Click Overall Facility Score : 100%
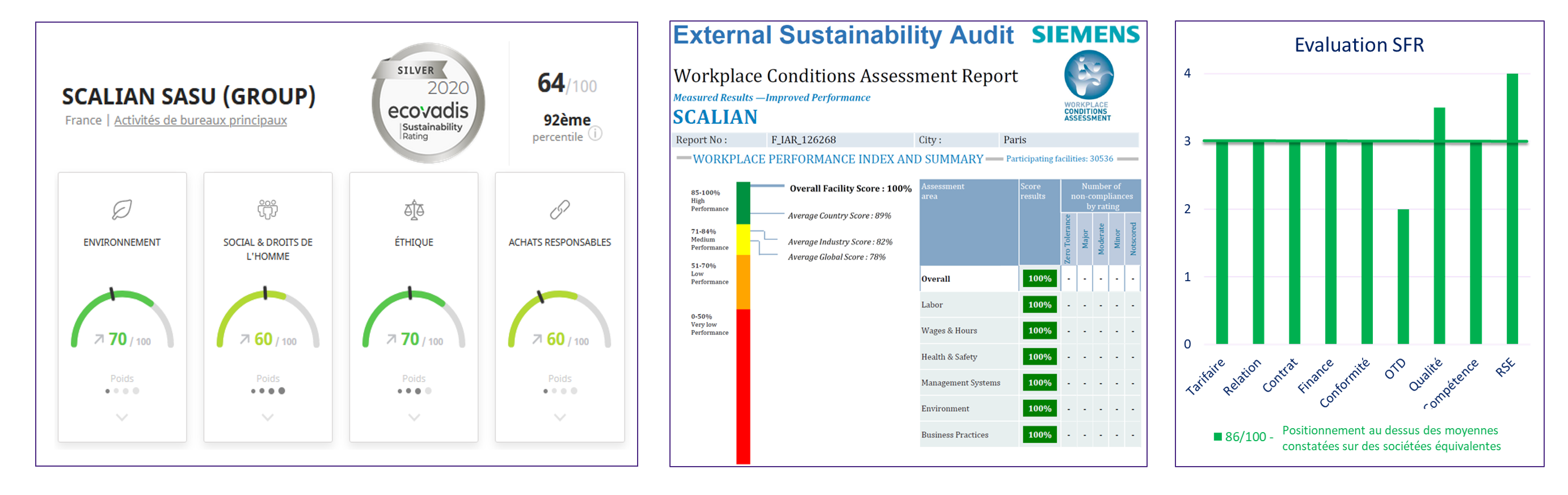 (x=850, y=188)
